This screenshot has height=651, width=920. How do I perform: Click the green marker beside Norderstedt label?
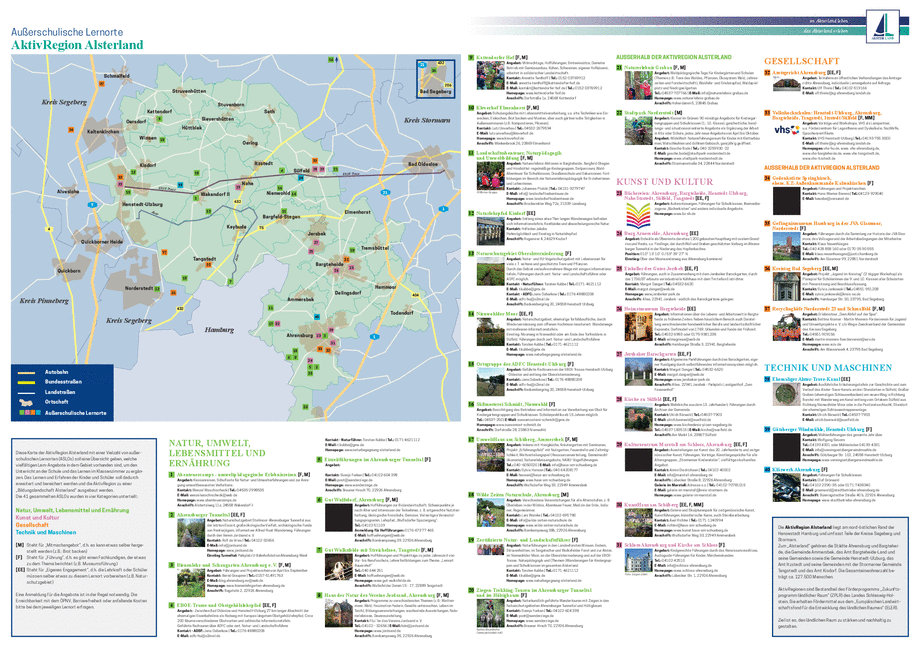click(157, 288)
